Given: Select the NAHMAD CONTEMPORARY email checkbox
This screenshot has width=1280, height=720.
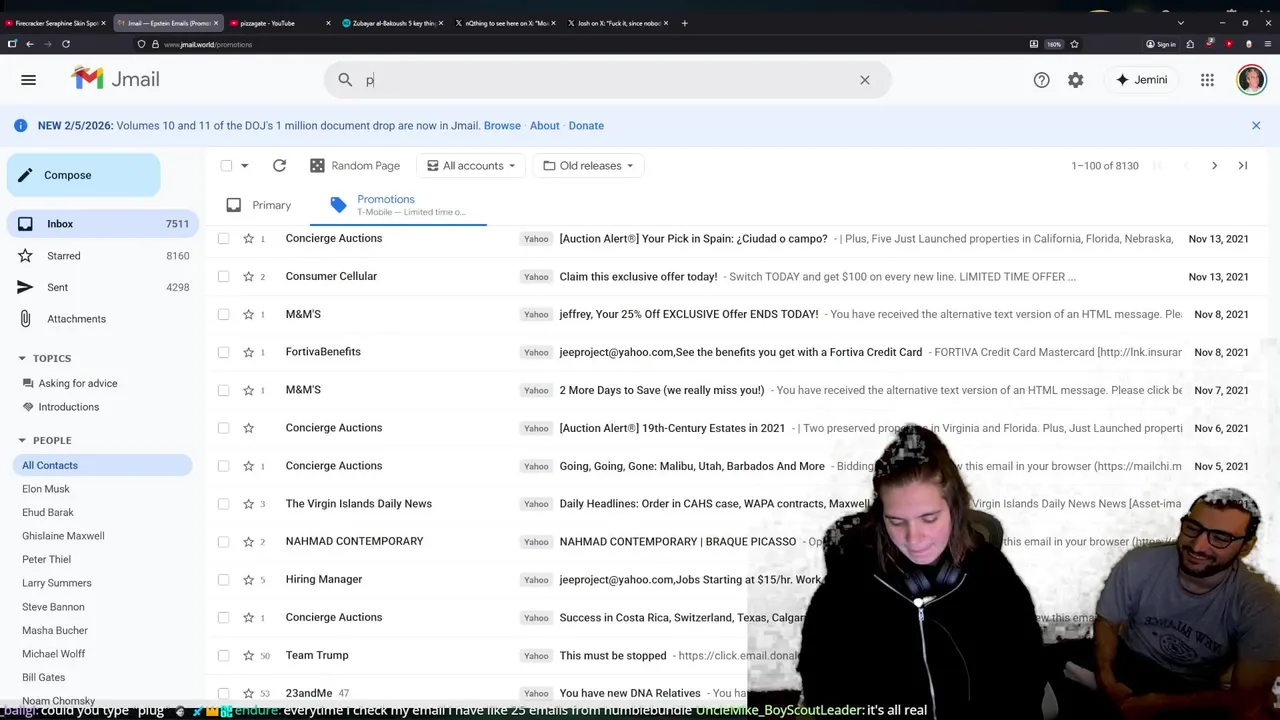Looking at the screenshot, I should click(x=223, y=542).
